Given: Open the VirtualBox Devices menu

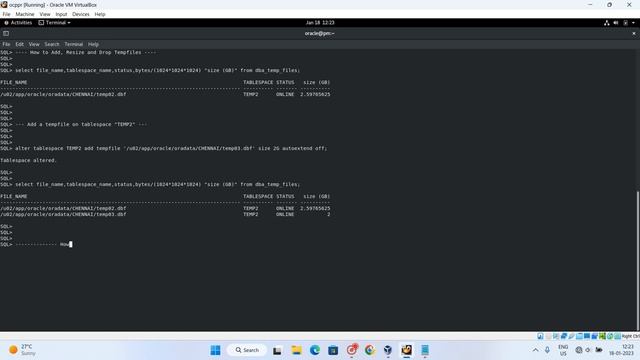Looking at the screenshot, I should (x=81, y=14).
